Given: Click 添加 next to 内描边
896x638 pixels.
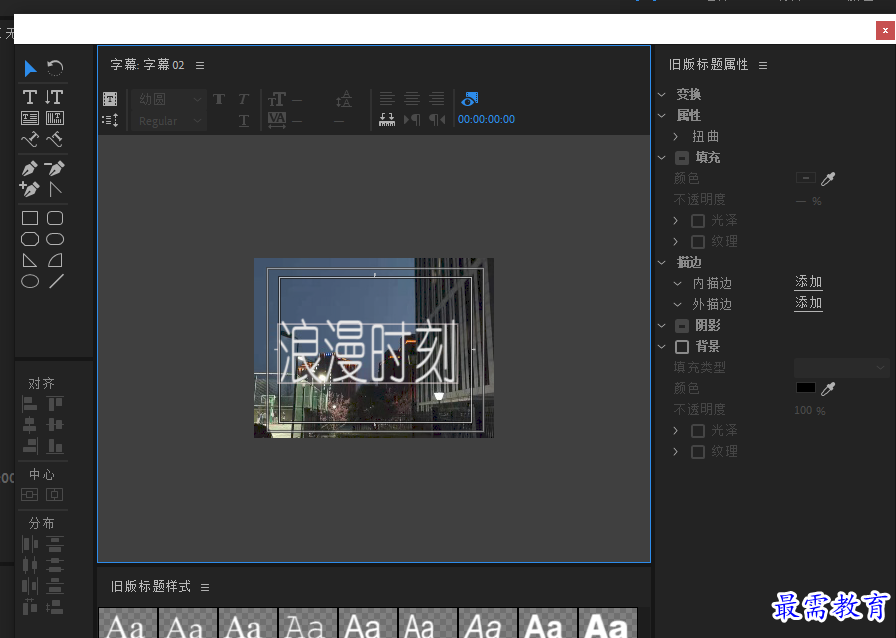Looking at the screenshot, I should click(808, 282).
